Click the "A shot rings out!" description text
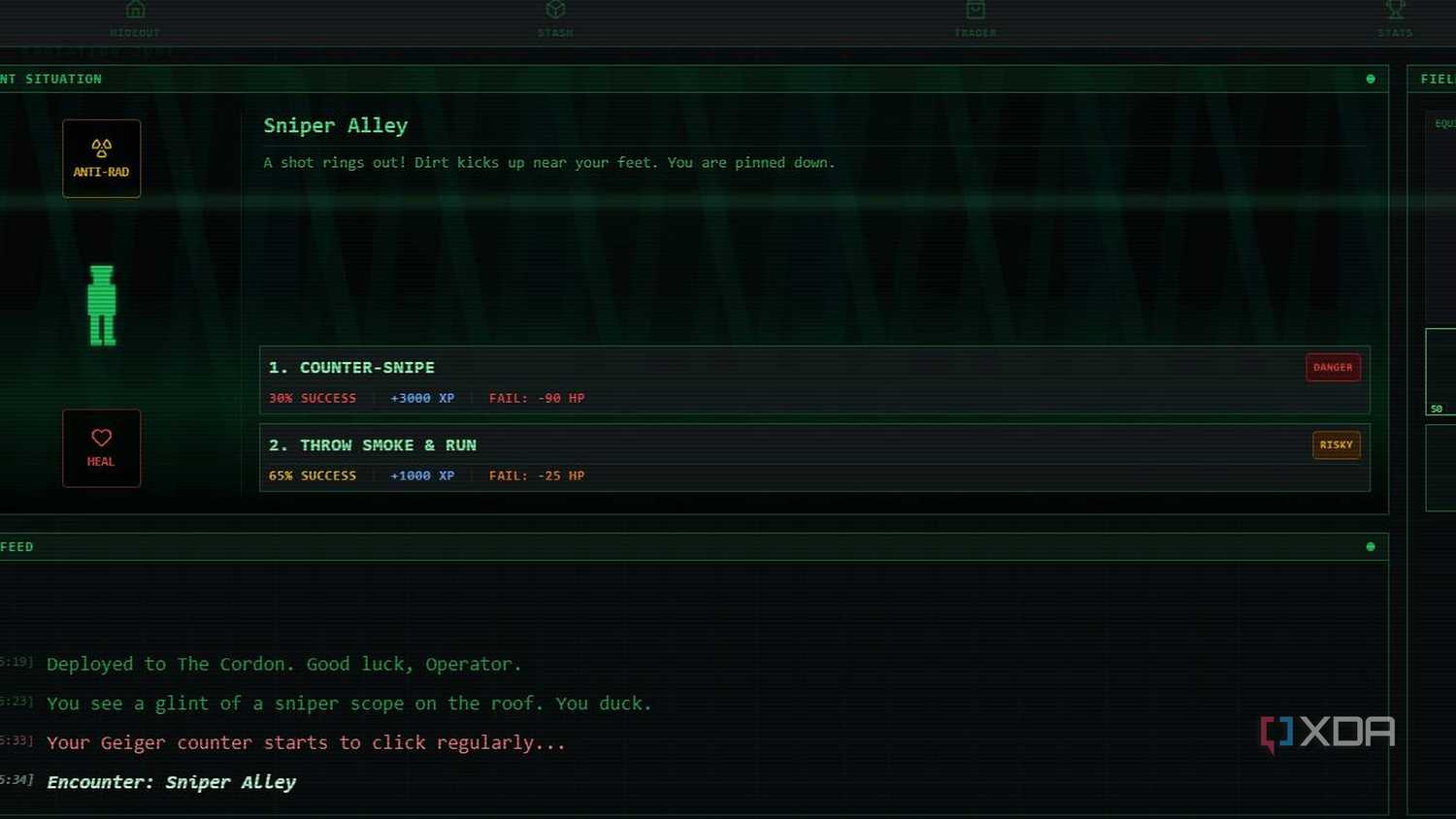 [549, 163]
